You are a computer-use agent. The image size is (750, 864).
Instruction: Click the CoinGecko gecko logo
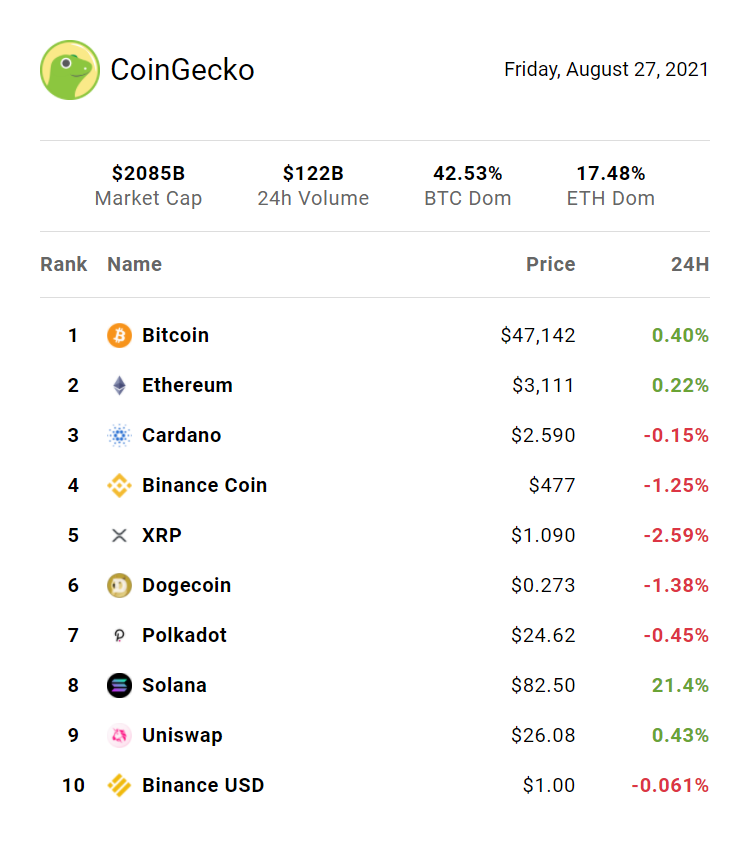(70, 70)
